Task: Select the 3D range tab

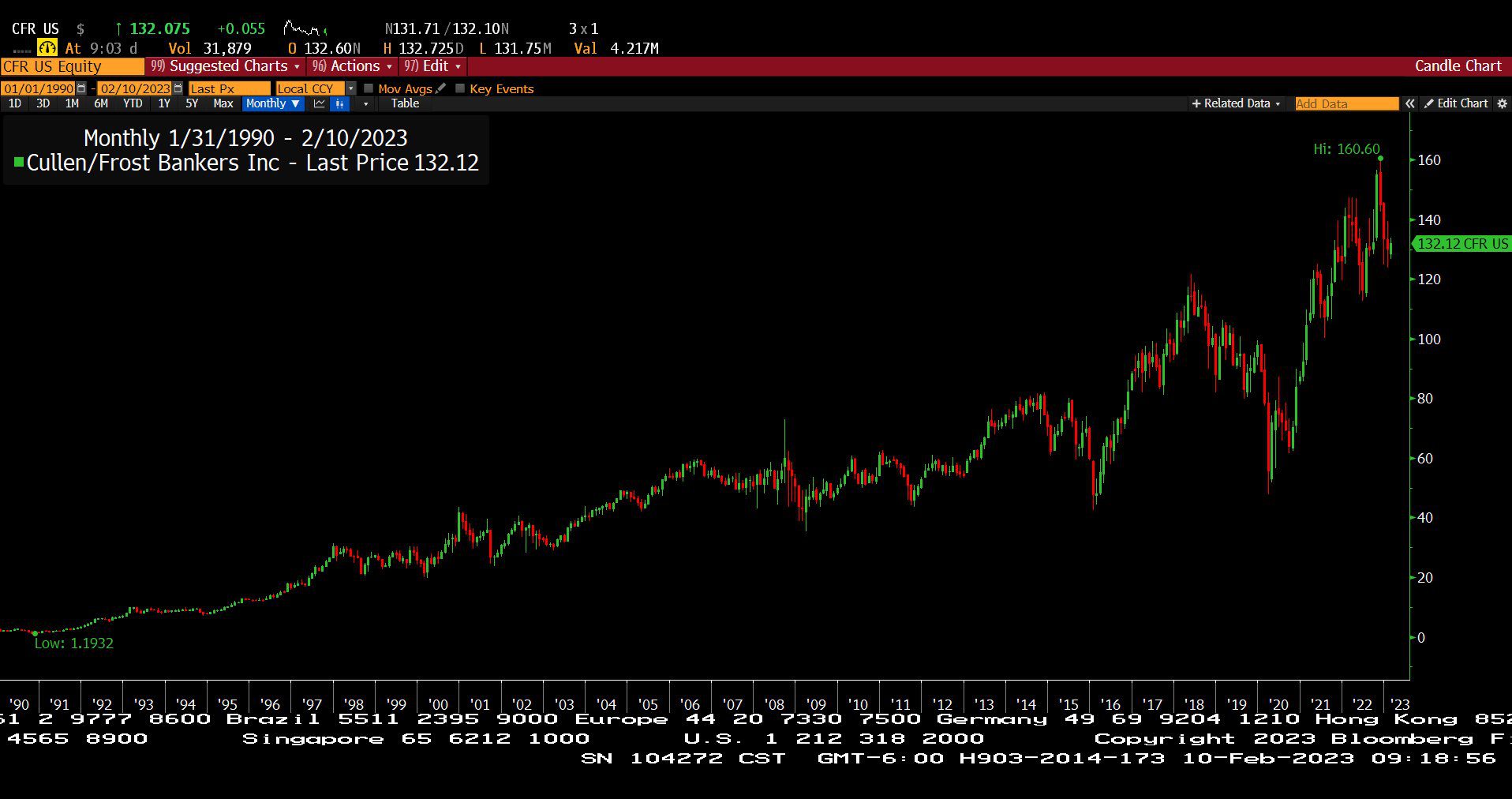Action: pos(43,103)
